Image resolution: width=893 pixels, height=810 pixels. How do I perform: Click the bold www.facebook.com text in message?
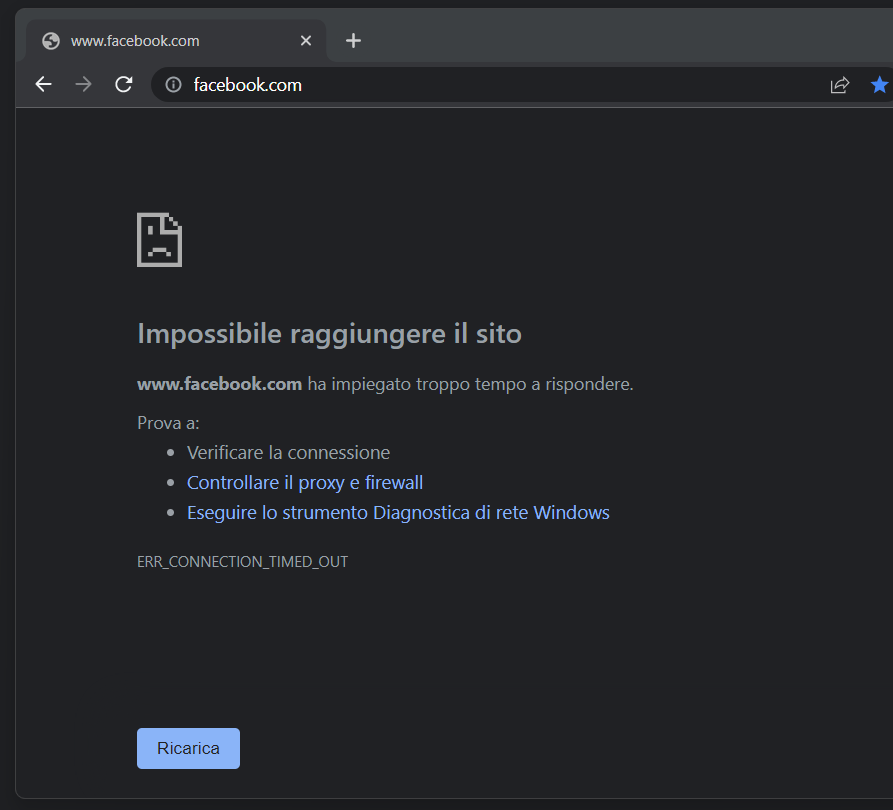[219, 384]
